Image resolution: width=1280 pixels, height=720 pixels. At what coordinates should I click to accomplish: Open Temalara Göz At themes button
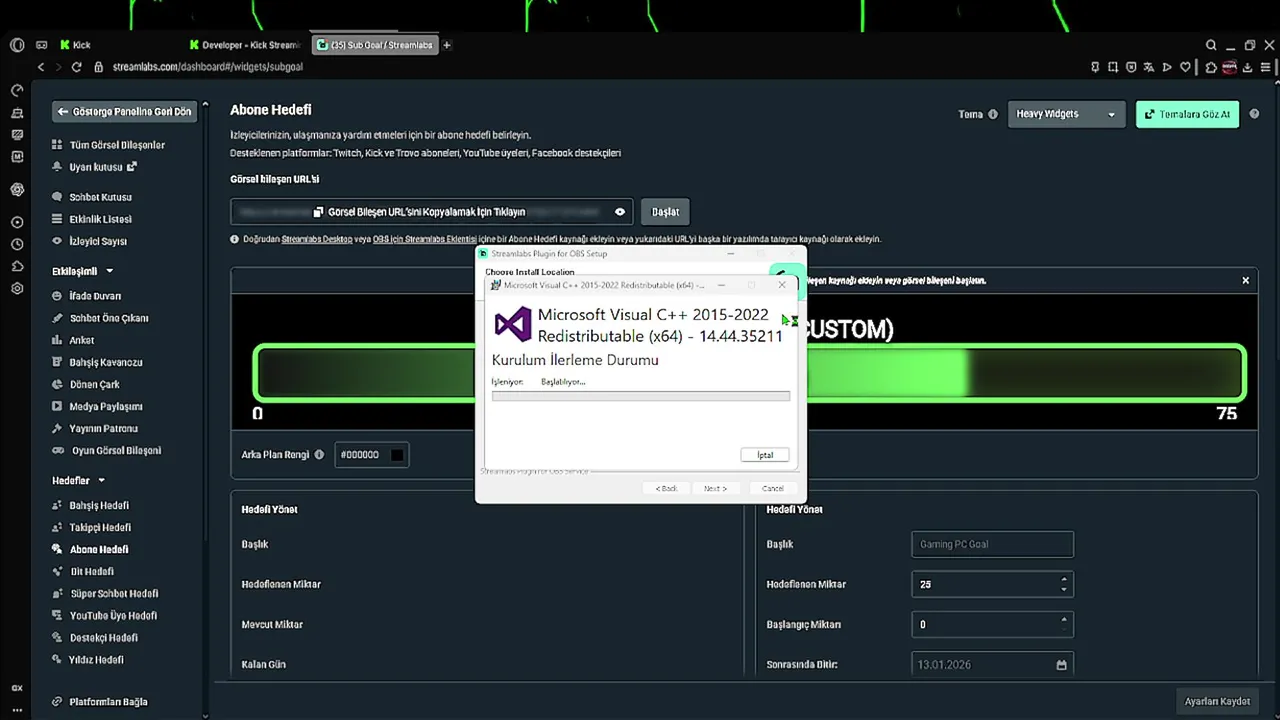point(1187,114)
